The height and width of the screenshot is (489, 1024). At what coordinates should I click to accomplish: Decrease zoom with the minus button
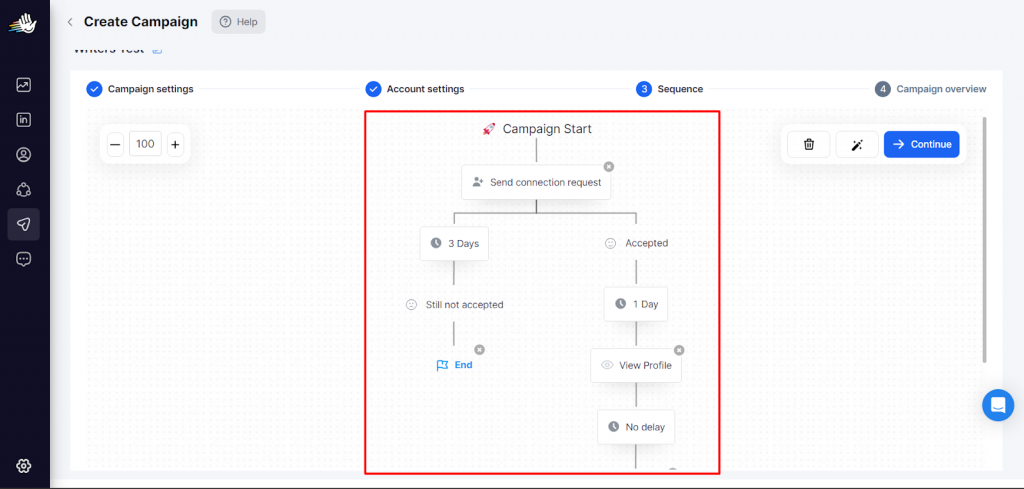coord(115,144)
